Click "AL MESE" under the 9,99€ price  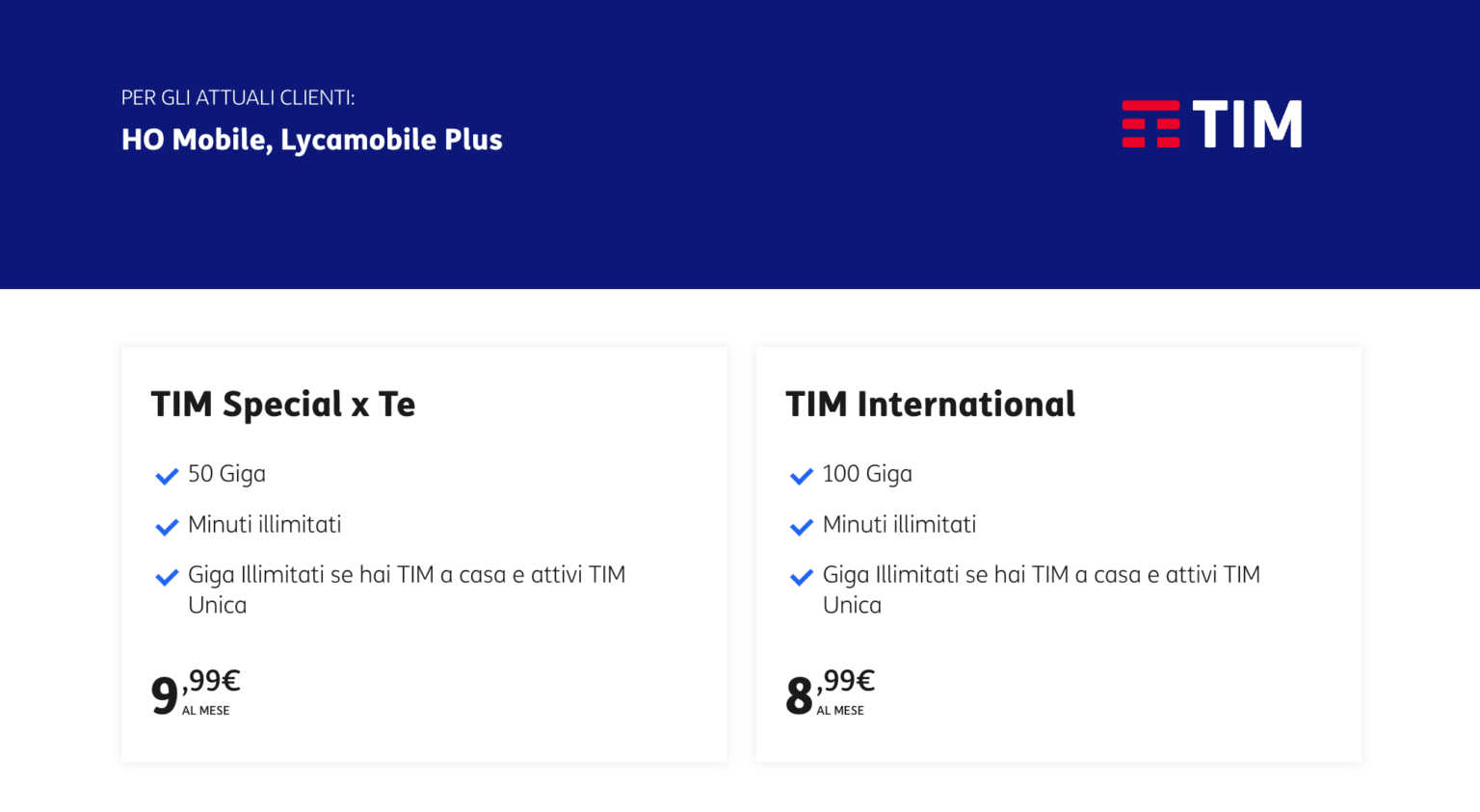[206, 711]
